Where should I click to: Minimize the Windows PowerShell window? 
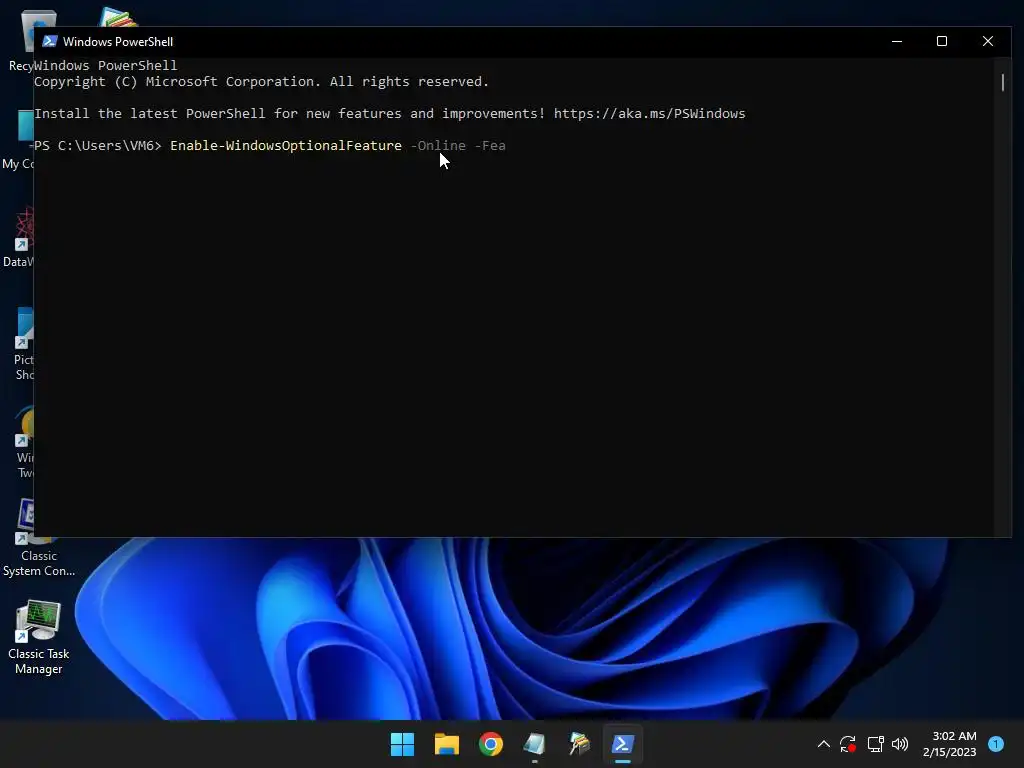(x=897, y=41)
